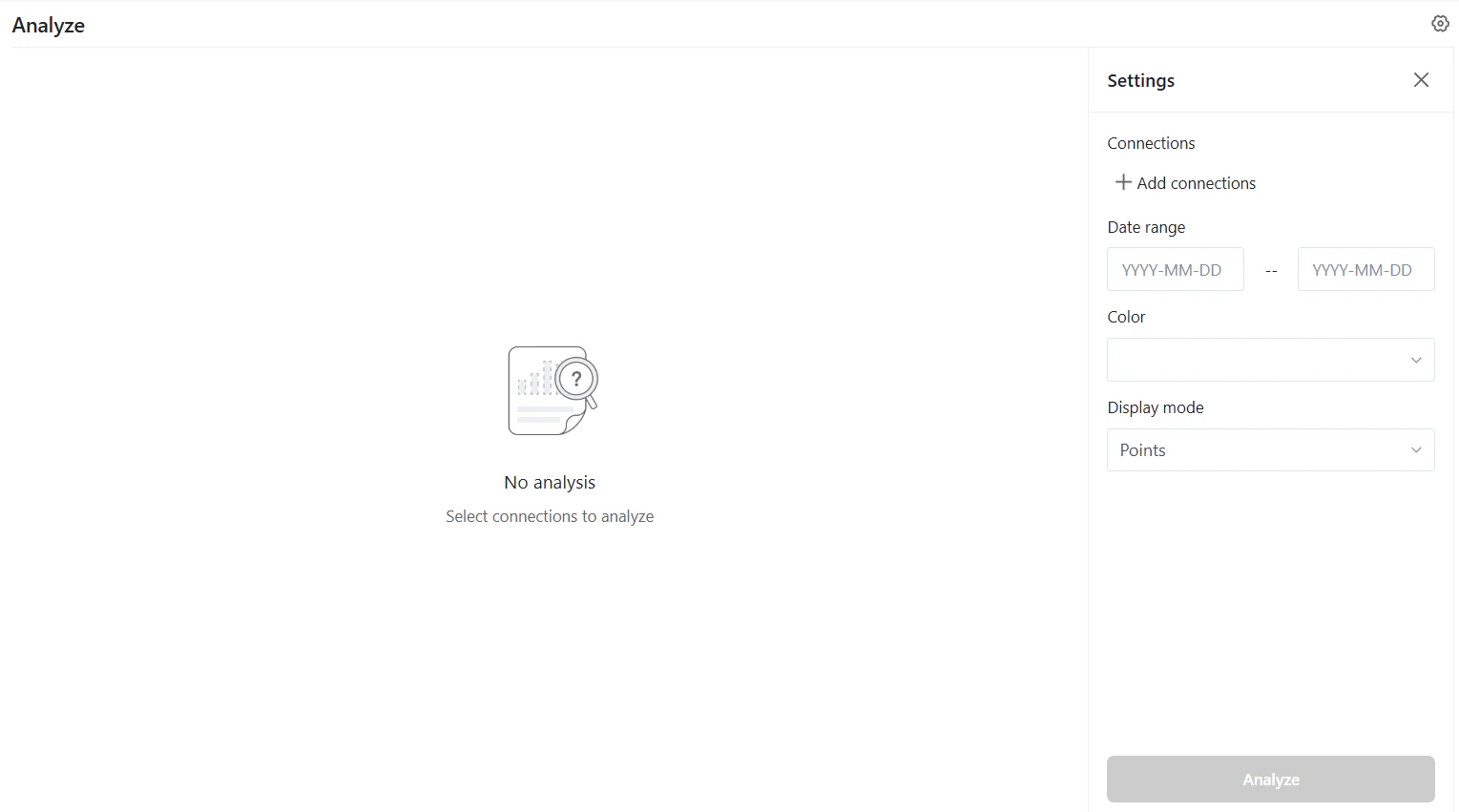The width and height of the screenshot is (1459, 812).
Task: Click the 'Settings' panel title
Action: pos(1140,81)
